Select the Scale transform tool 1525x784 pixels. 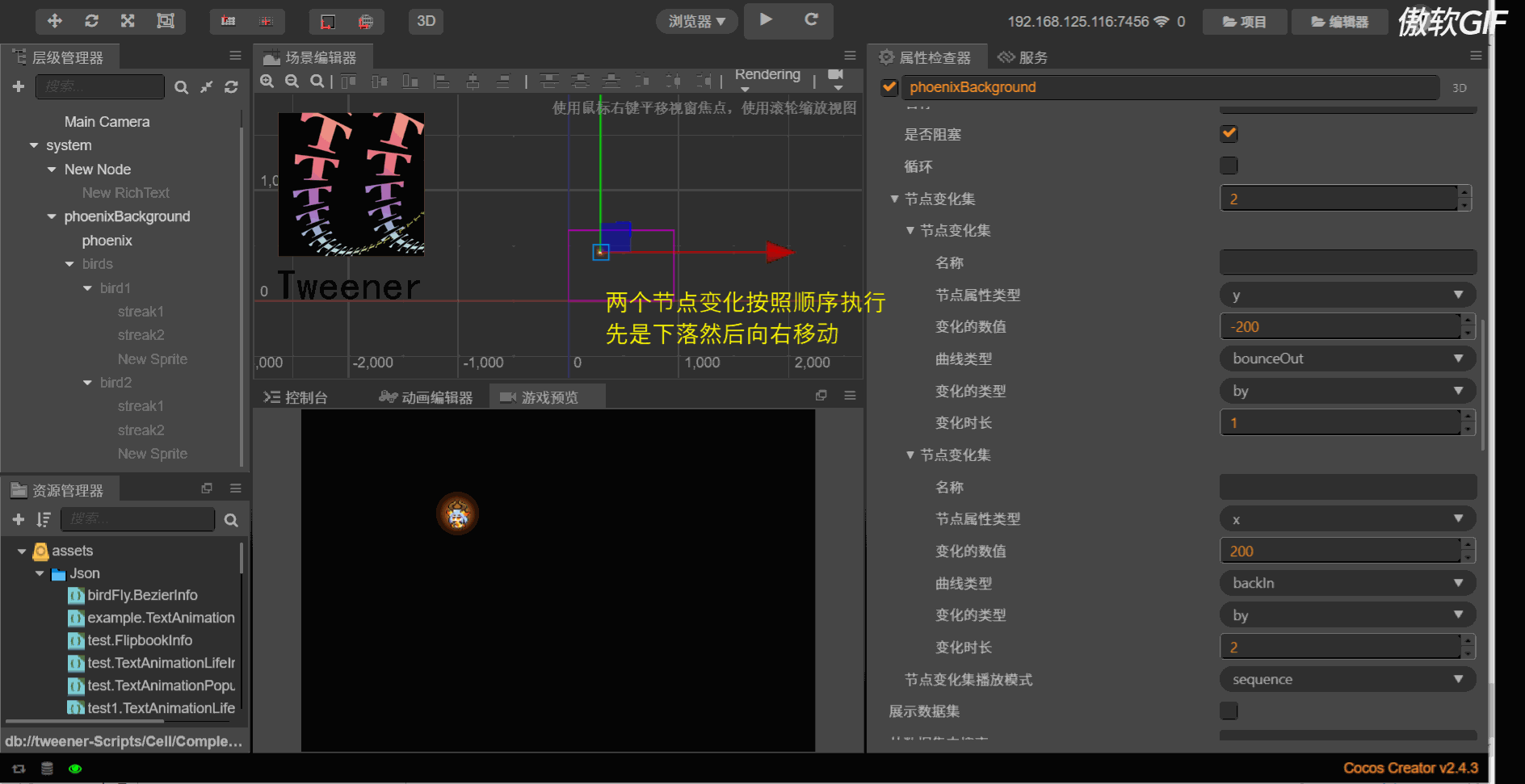point(128,21)
